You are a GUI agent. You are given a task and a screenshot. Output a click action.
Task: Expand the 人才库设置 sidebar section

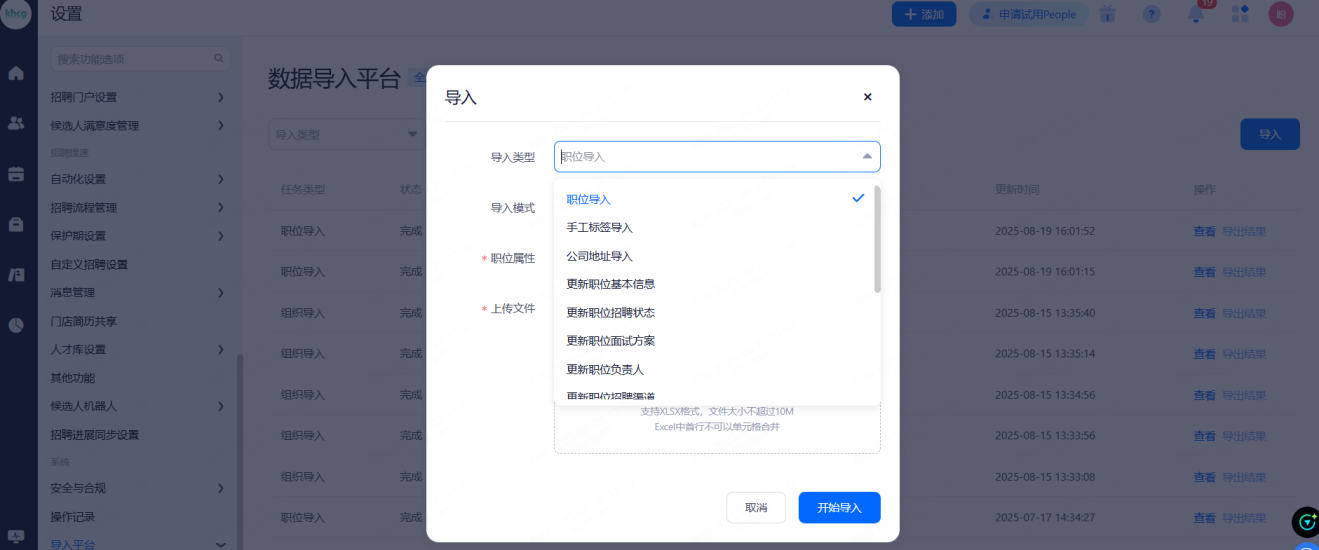pyautogui.click(x=220, y=349)
